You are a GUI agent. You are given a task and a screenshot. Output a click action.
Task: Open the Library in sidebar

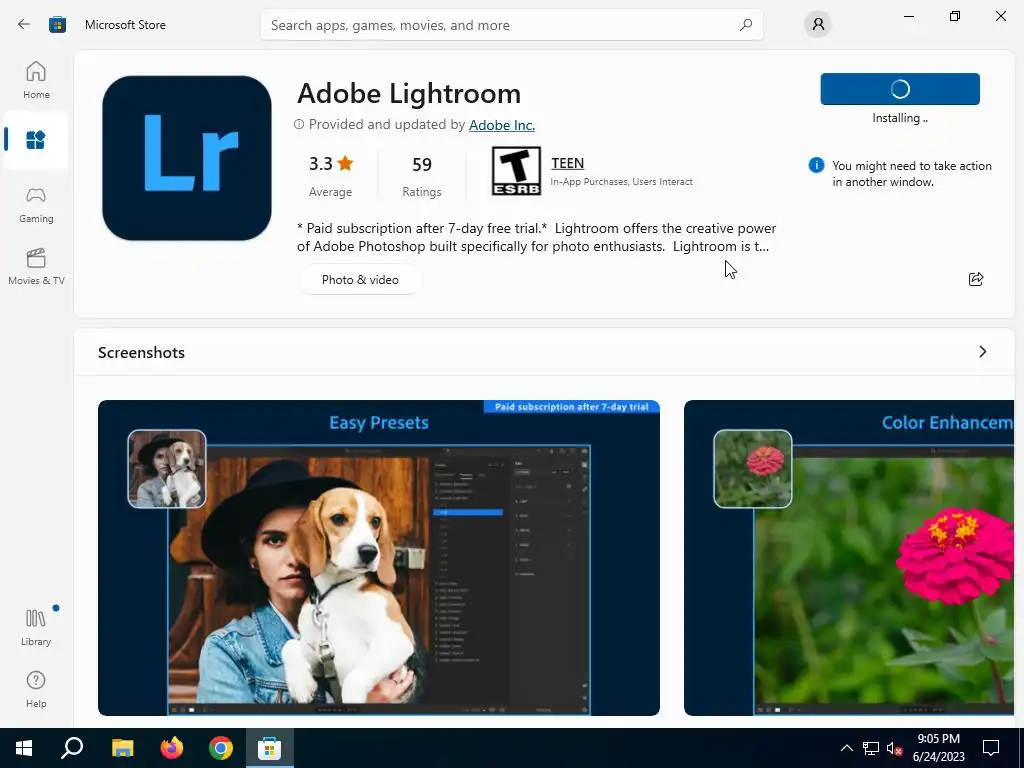[x=36, y=627]
